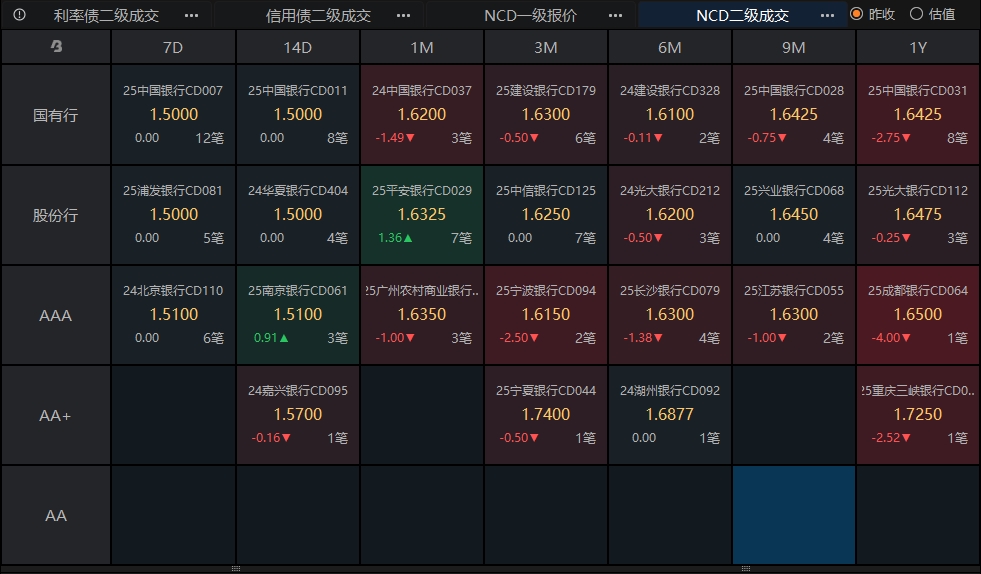Select the 估值 radio option
The height and width of the screenshot is (574, 981).
click(x=932, y=14)
